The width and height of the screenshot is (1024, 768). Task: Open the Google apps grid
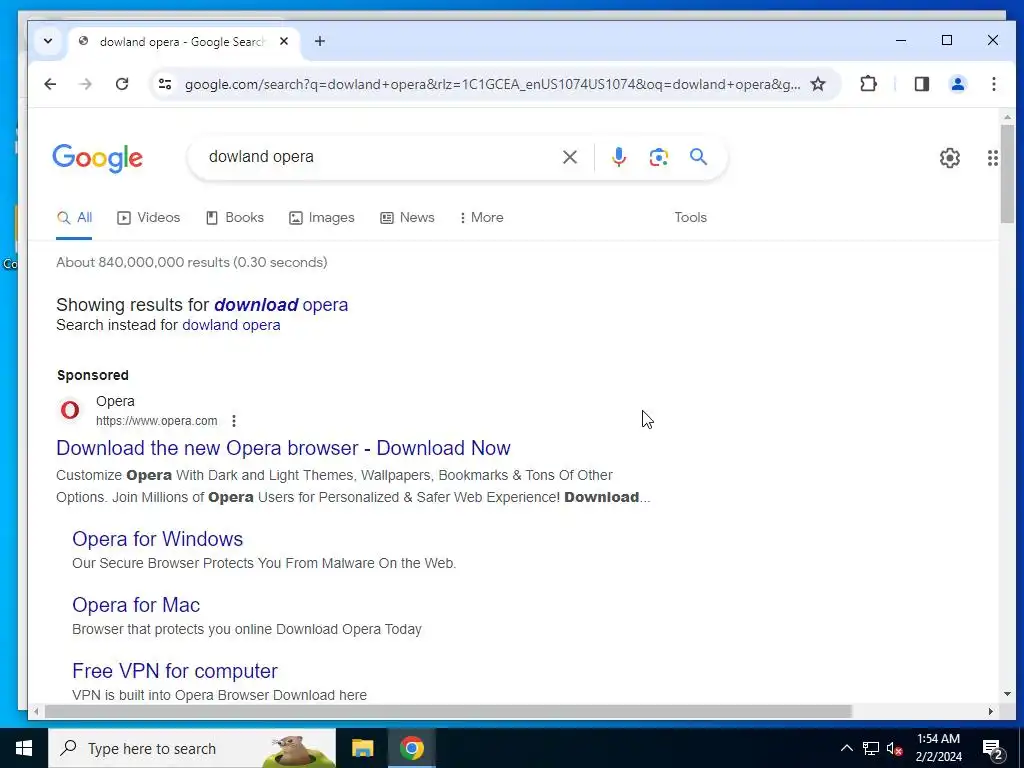[993, 157]
